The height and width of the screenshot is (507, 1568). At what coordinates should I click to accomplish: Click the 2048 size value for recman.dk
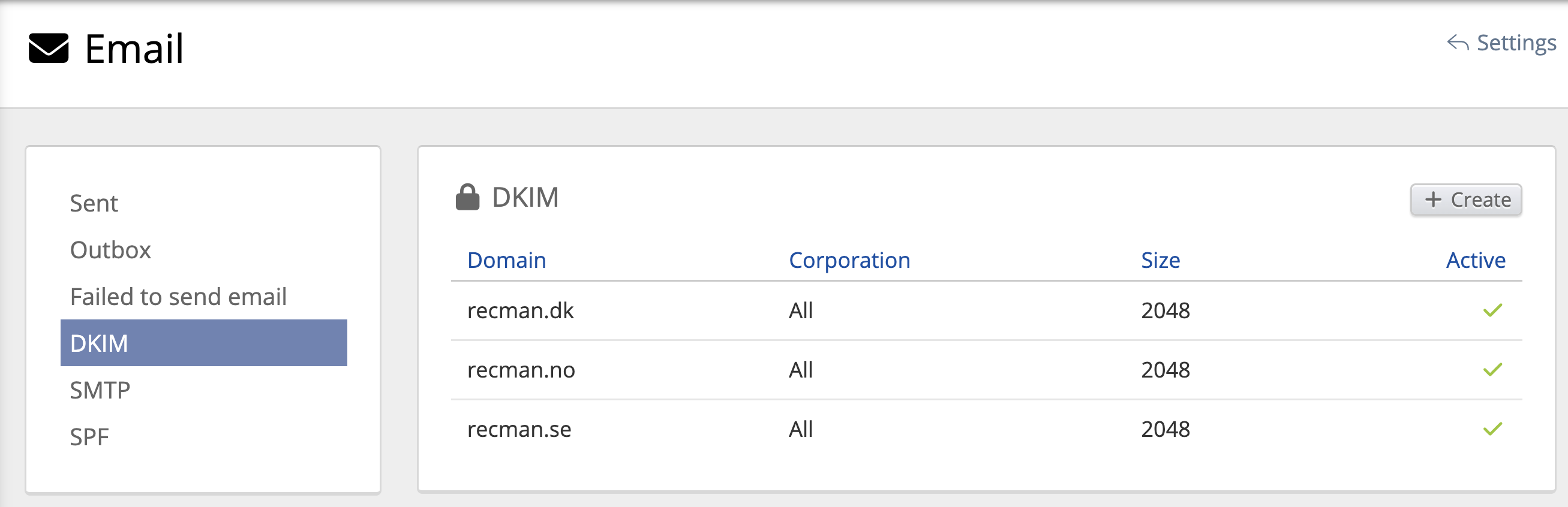point(1165,310)
